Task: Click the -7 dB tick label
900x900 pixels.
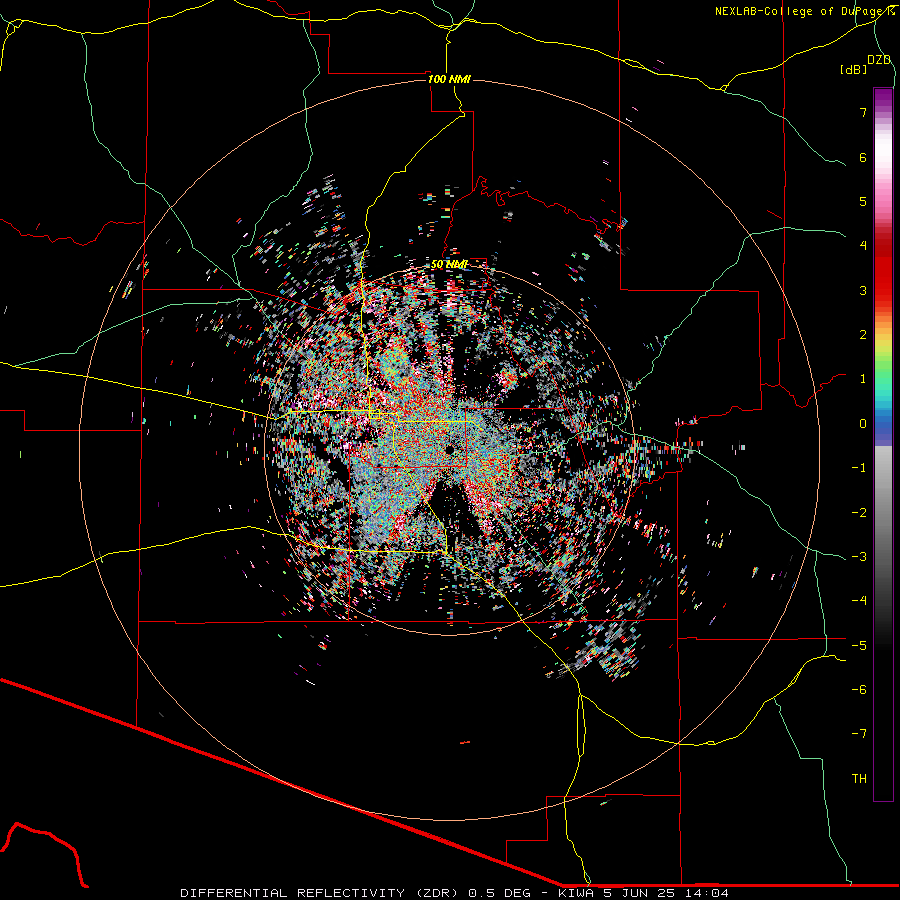Action: (x=859, y=734)
